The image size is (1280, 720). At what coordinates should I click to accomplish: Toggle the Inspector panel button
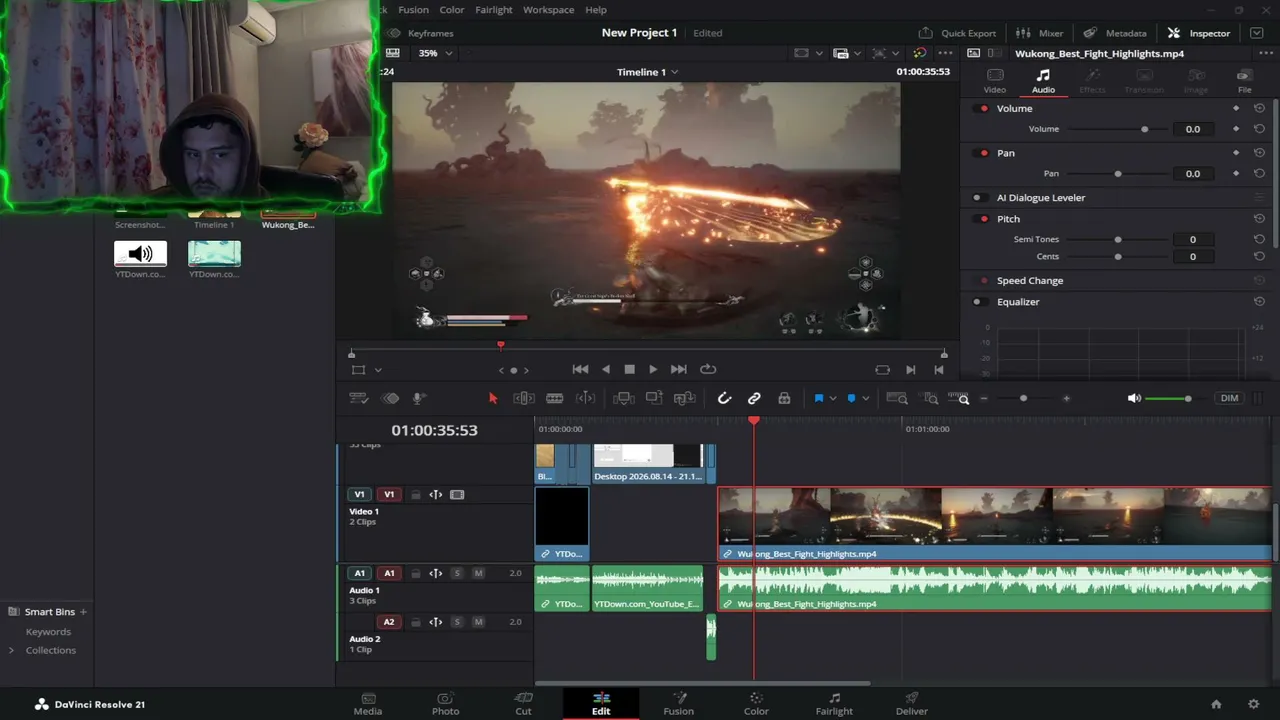click(1199, 33)
